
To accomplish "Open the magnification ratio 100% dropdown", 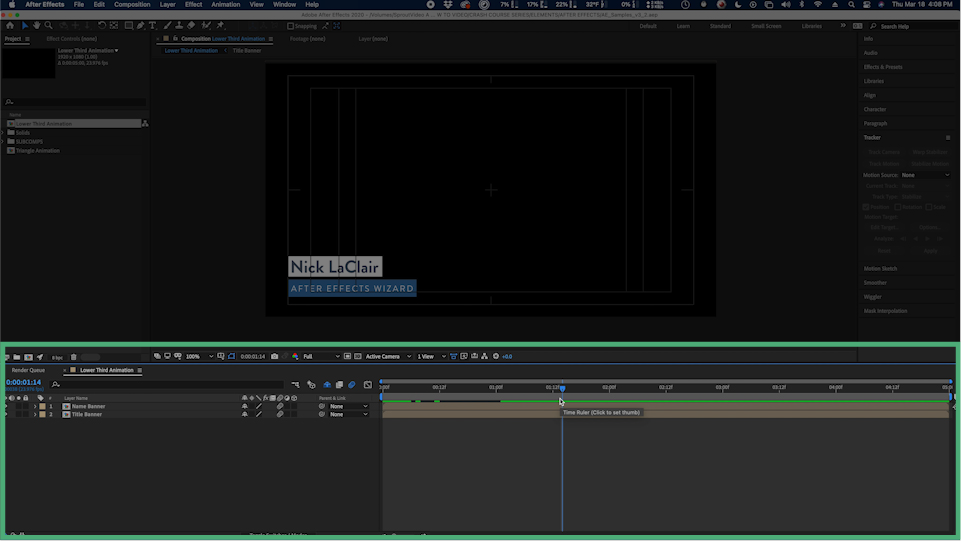I will (x=199, y=356).
